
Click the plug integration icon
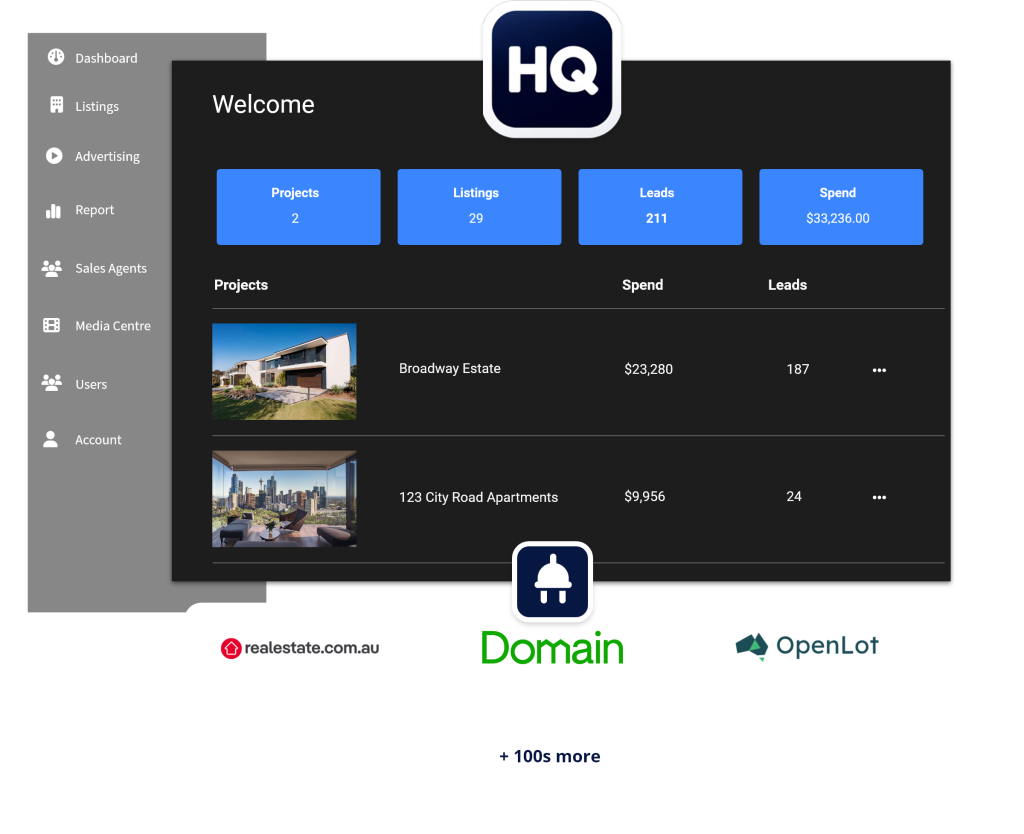click(x=552, y=582)
